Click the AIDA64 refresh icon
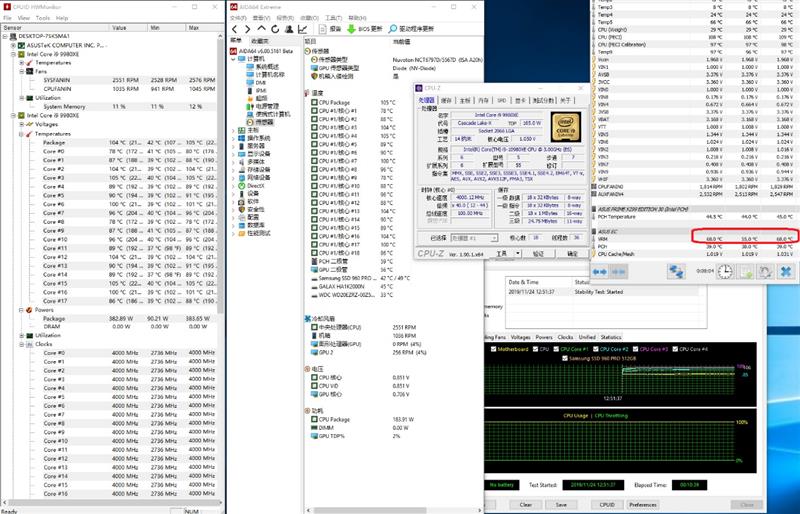This screenshot has width=800, height=514. (x=275, y=29)
